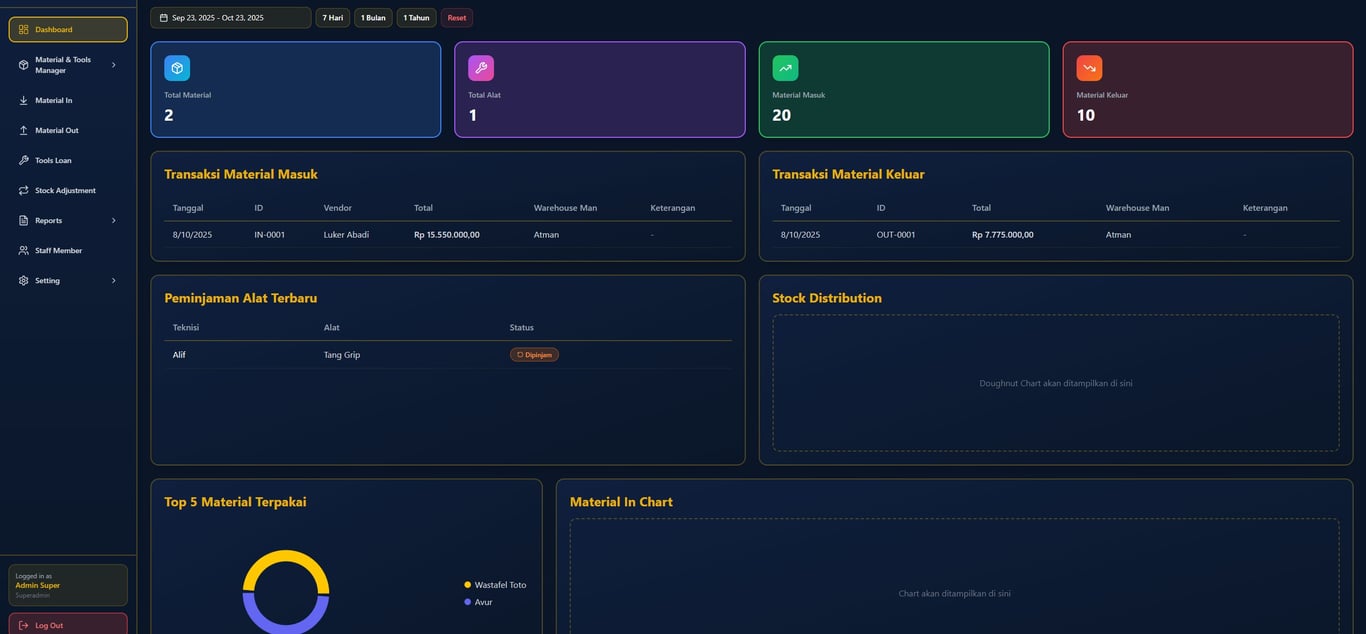Viewport: 1366px width, 634px height.
Task: Click the green Material Masuk trend icon
Action: (x=785, y=67)
